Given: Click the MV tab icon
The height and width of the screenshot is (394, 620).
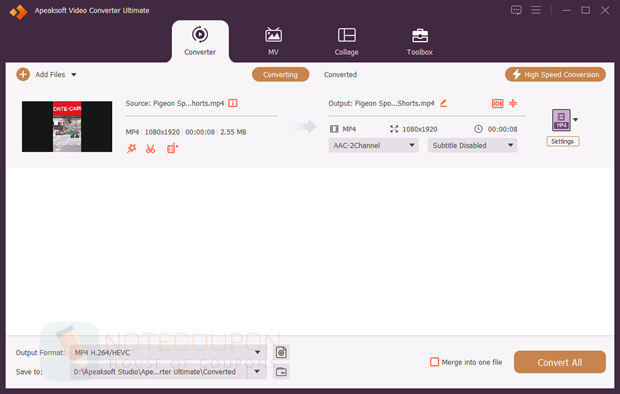Looking at the screenshot, I should (x=273, y=35).
